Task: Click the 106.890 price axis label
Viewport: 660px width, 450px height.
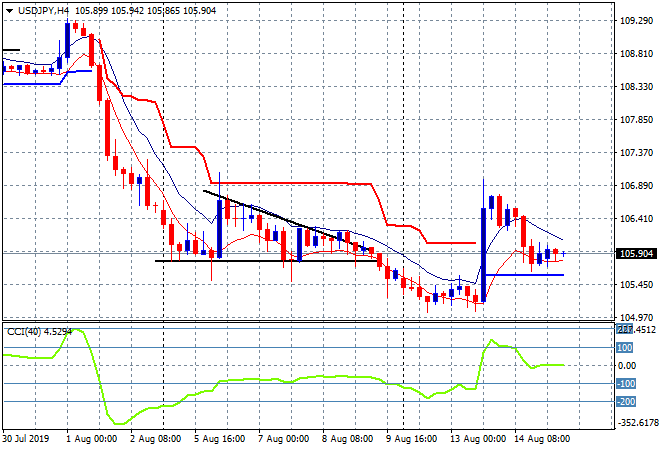Action: (635, 186)
